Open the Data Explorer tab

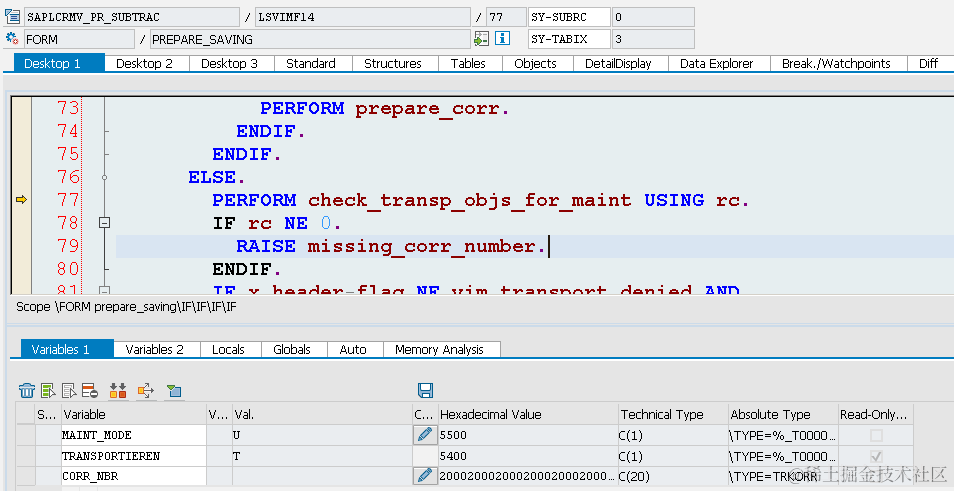point(717,63)
